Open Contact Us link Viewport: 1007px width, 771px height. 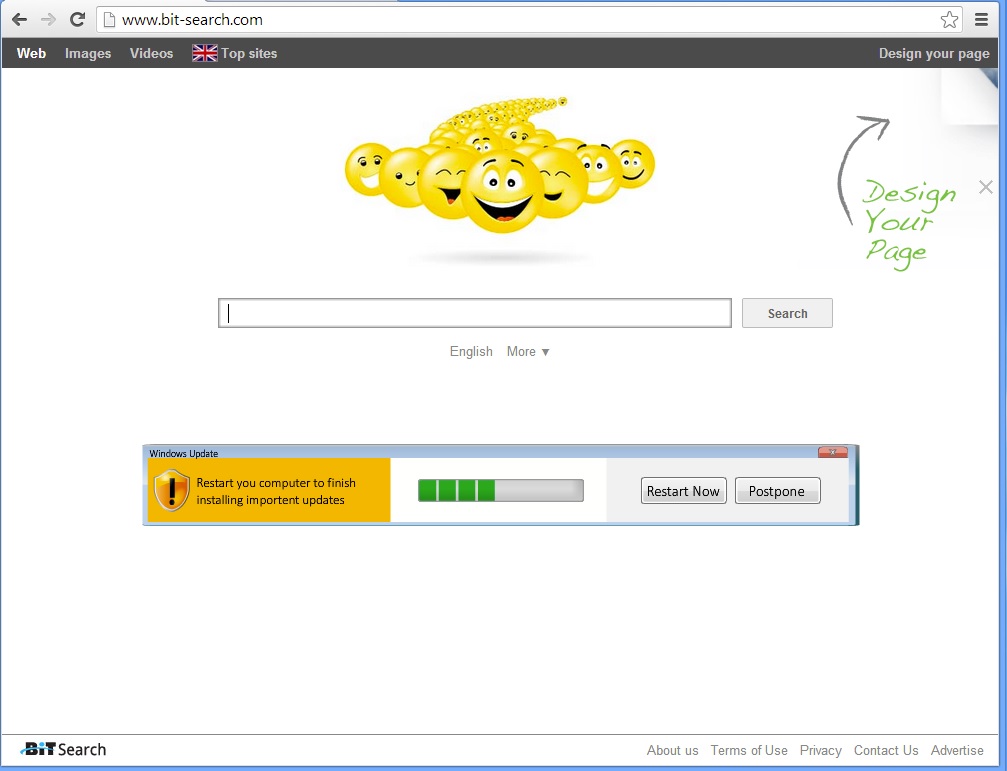coord(886,750)
